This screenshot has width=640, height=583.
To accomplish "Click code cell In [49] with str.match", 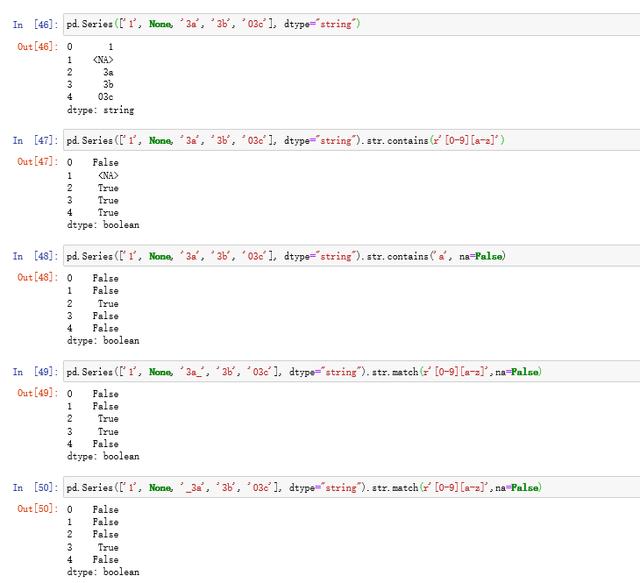I will click(x=351, y=372).
